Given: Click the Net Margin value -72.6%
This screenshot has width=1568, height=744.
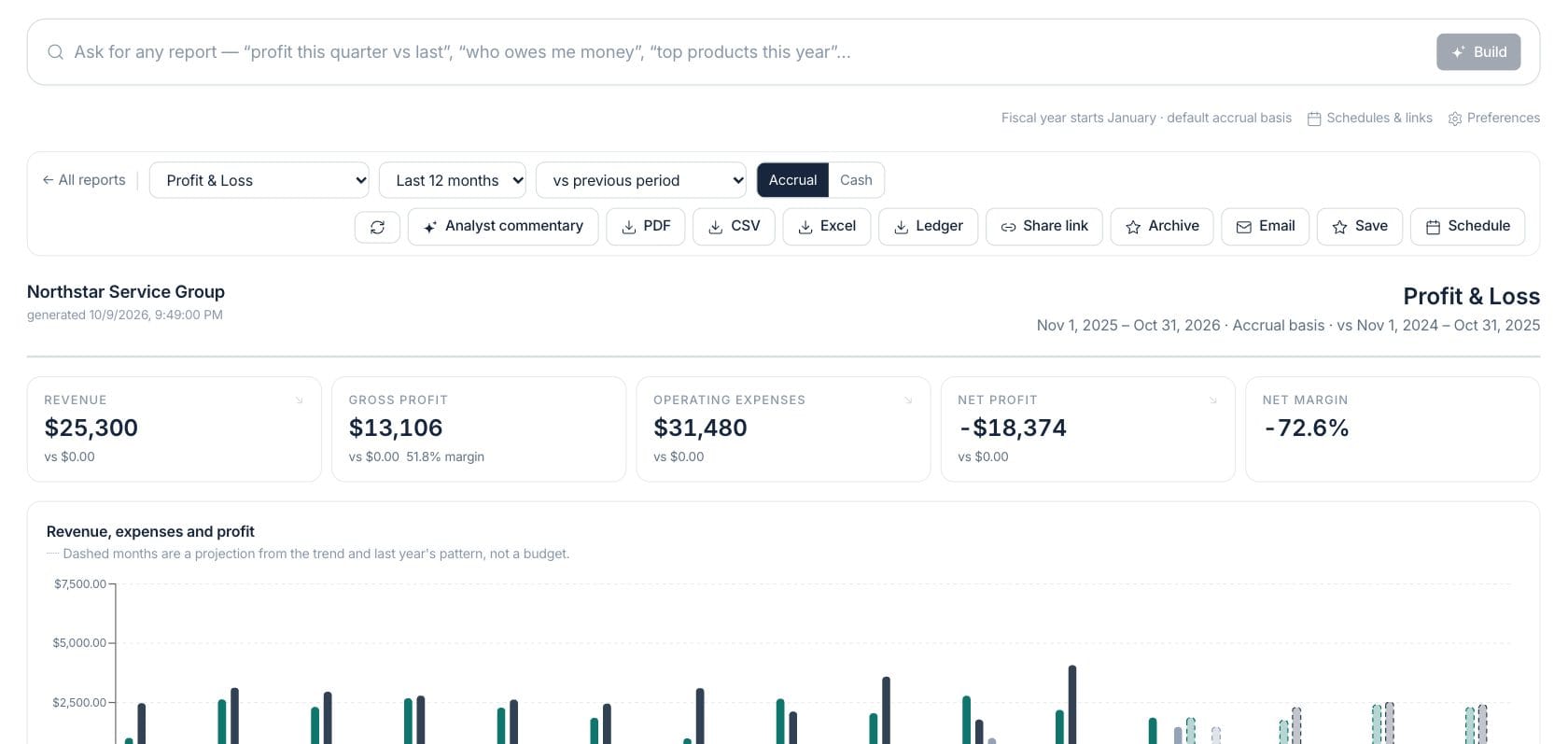Looking at the screenshot, I should (x=1307, y=428).
